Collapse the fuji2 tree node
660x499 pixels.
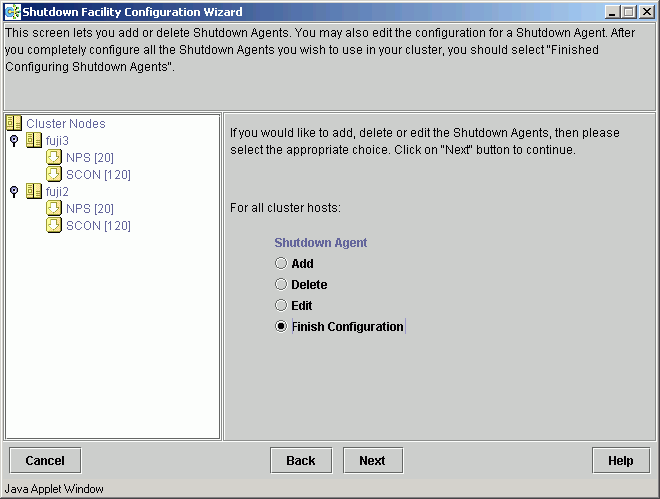(x=14, y=191)
